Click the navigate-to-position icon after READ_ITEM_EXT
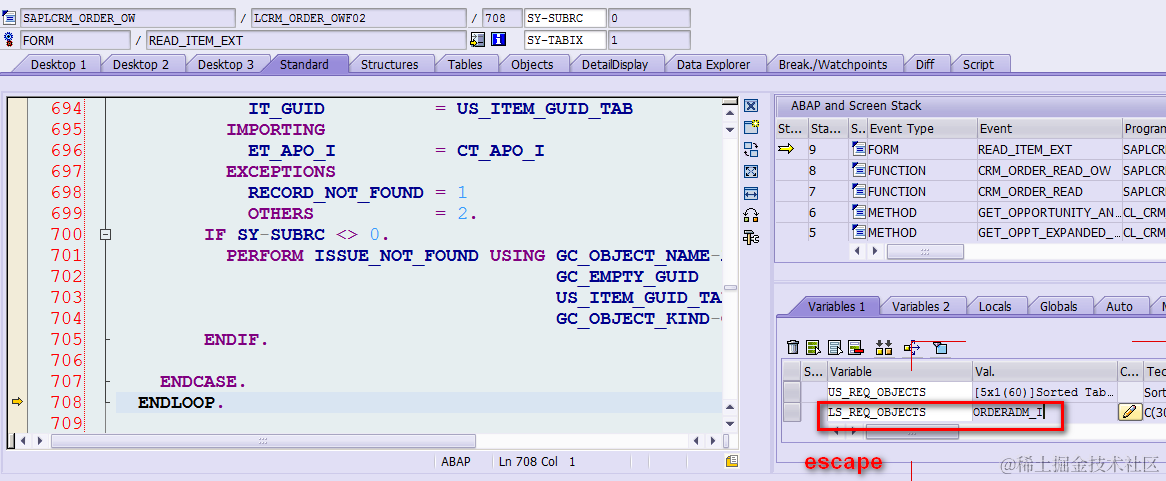Screen dimensions: 1166x481 coord(477,39)
